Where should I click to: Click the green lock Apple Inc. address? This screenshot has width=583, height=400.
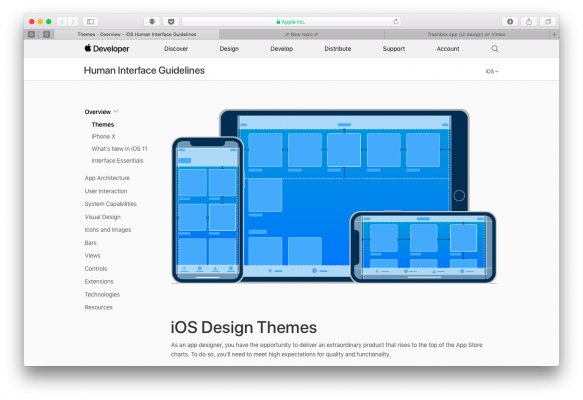291,22
